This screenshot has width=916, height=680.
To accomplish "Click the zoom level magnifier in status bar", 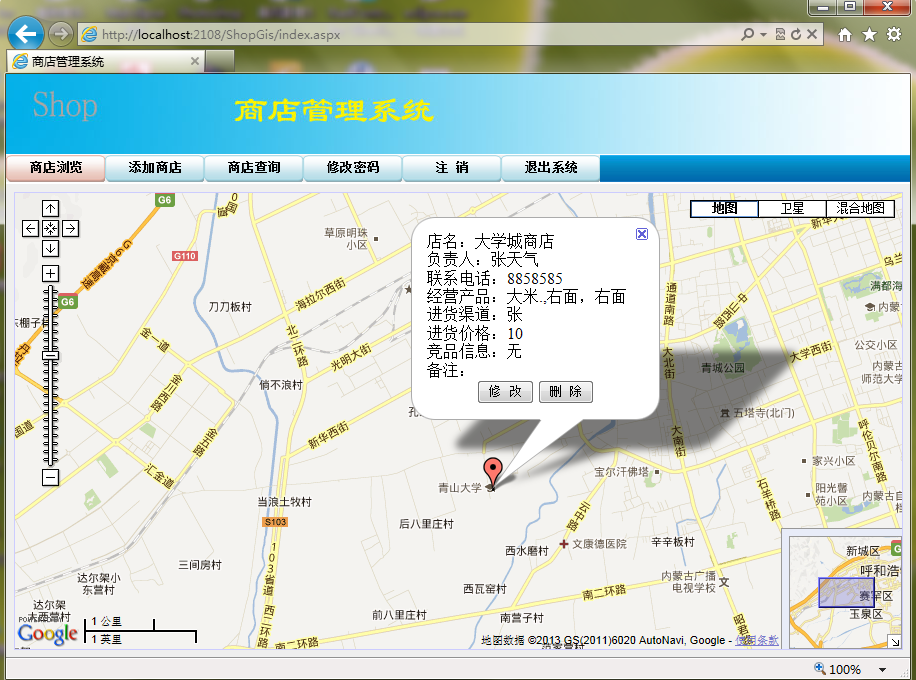I will [820, 668].
